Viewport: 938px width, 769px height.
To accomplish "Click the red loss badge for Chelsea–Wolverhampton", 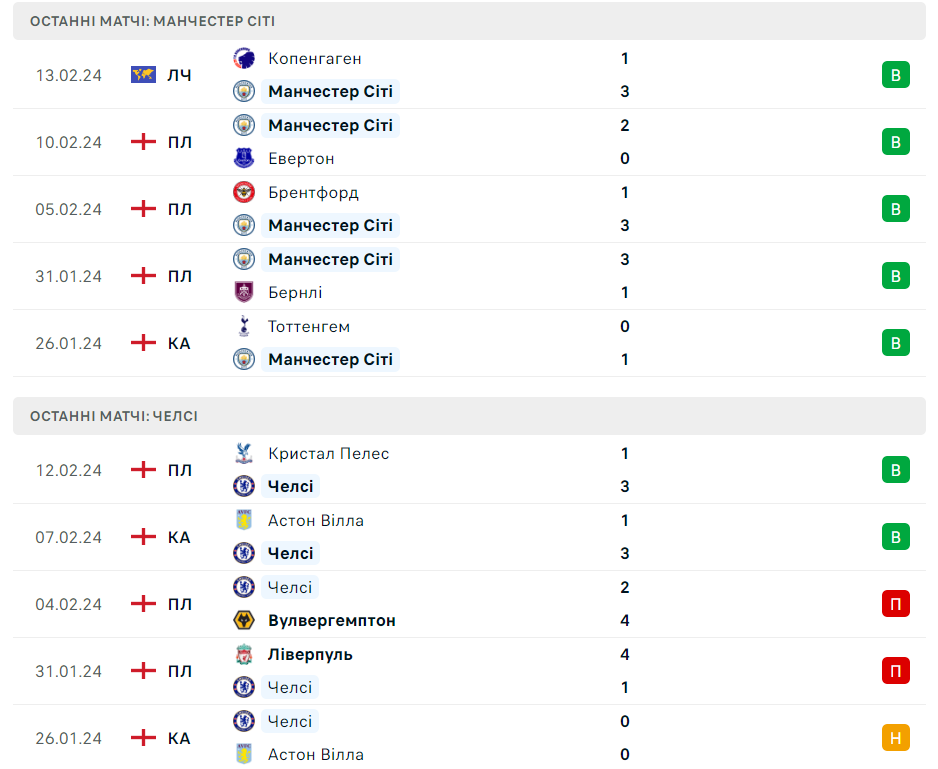I will pos(895,604).
